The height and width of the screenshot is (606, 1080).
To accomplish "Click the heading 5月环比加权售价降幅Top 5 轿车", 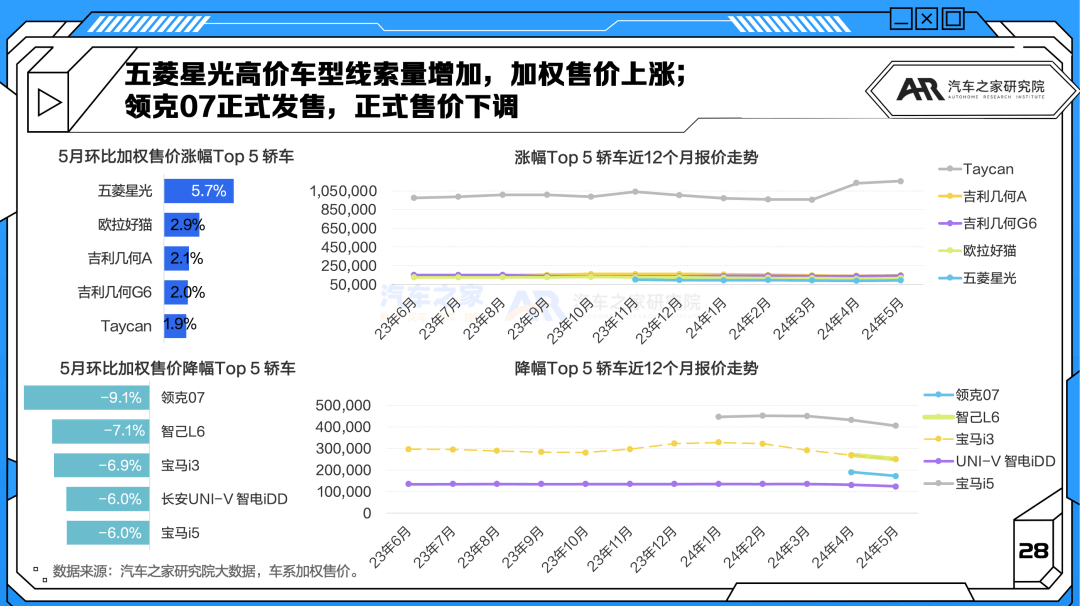I will (177, 368).
